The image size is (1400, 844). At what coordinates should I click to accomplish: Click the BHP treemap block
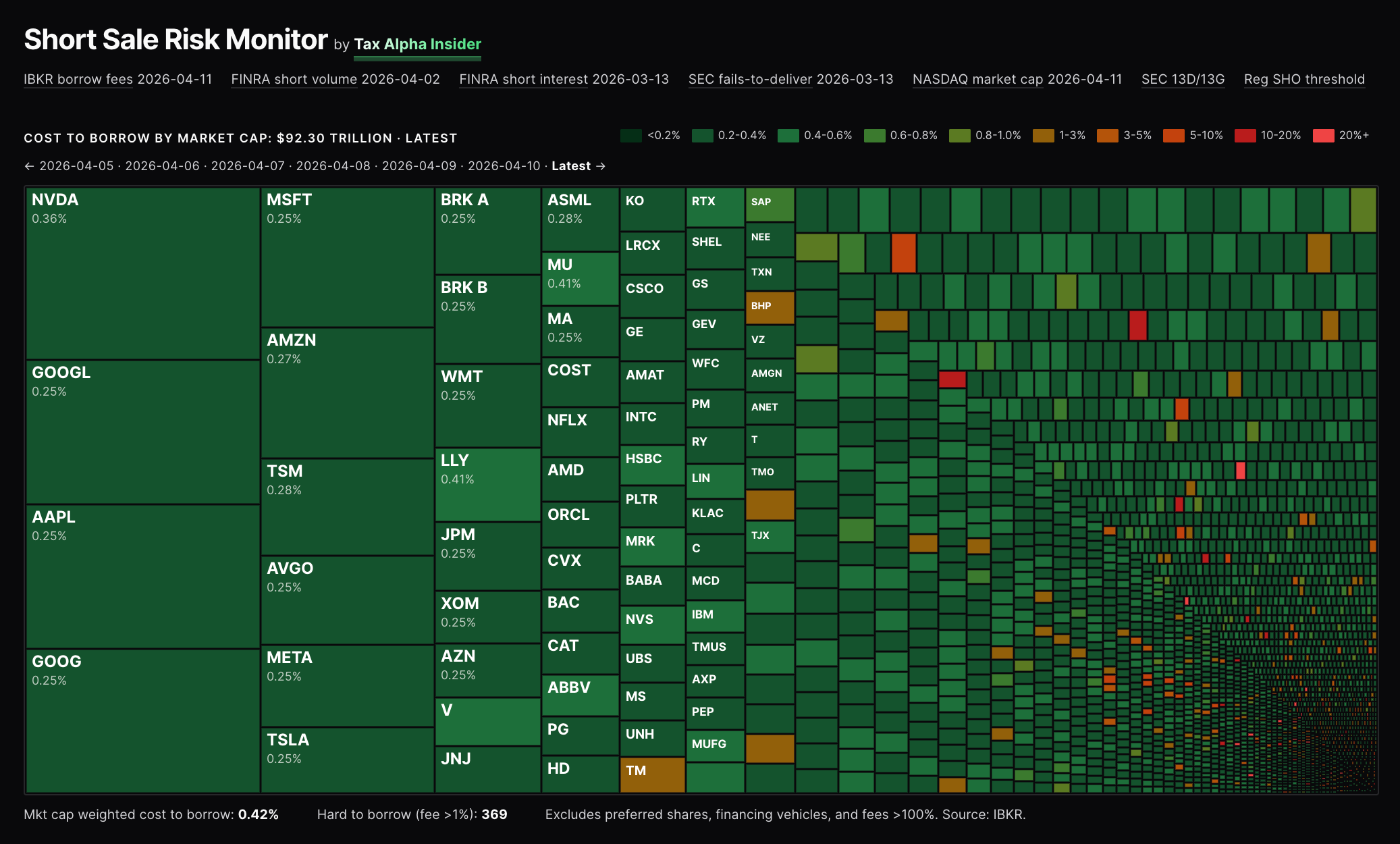(770, 307)
